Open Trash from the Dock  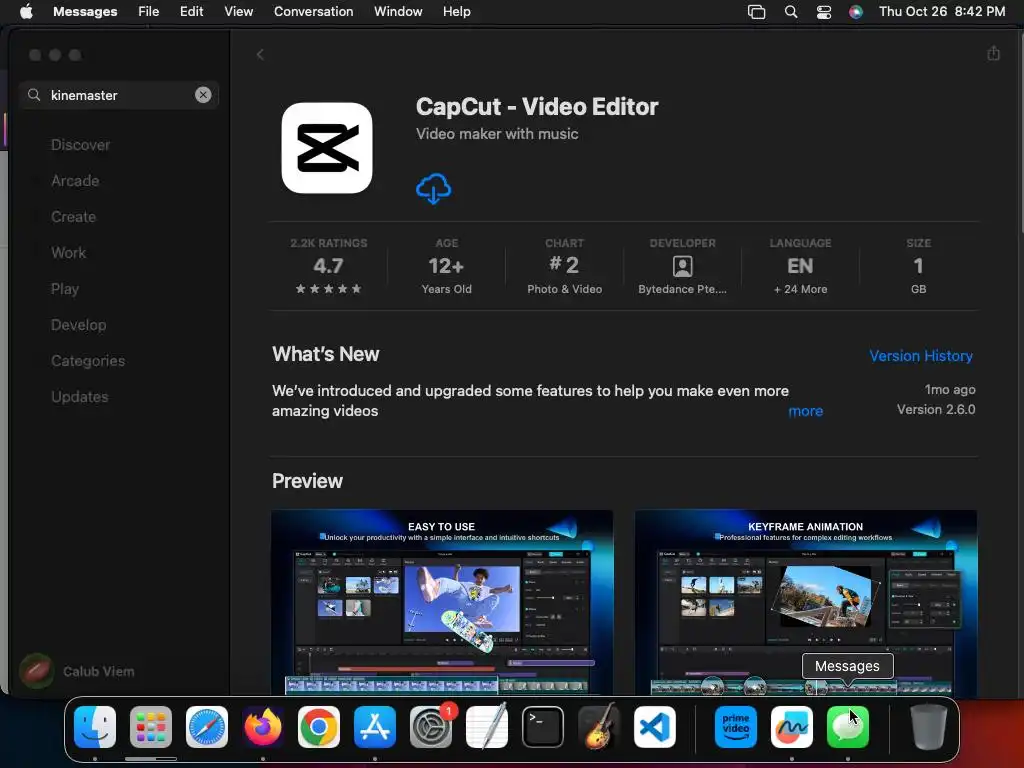(929, 727)
